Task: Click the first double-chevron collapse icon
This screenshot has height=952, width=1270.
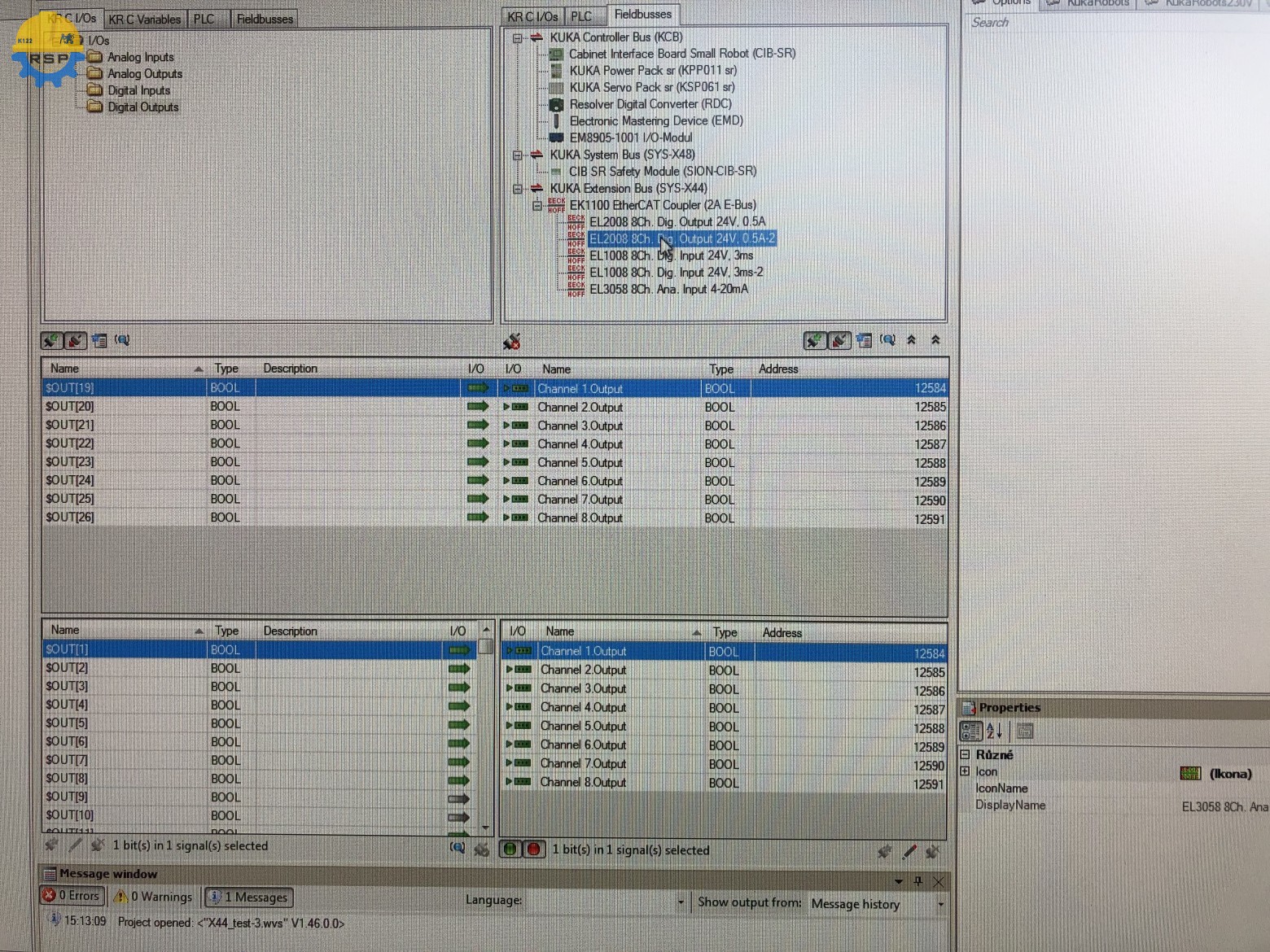Action: (912, 340)
